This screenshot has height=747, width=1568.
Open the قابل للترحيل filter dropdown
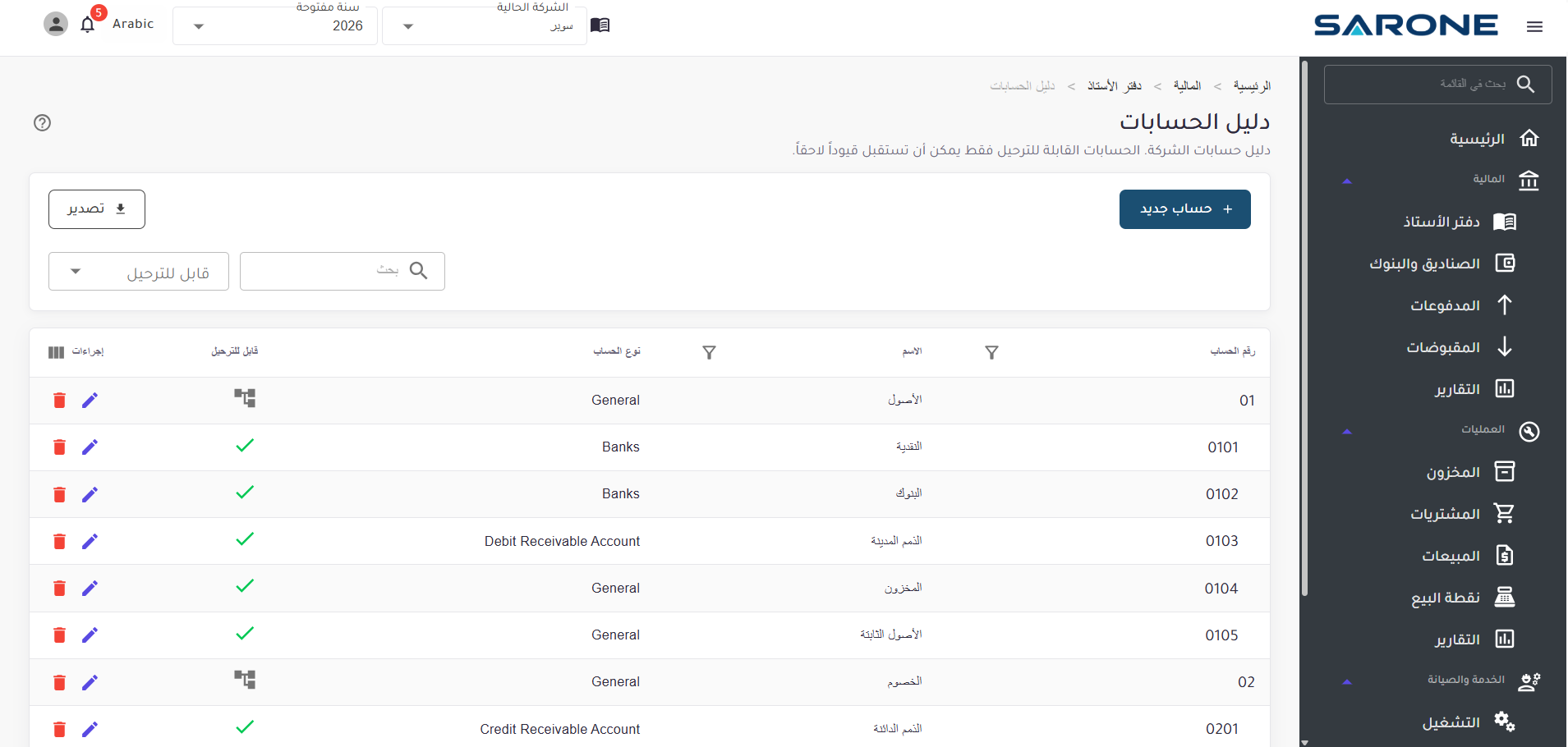point(139,272)
